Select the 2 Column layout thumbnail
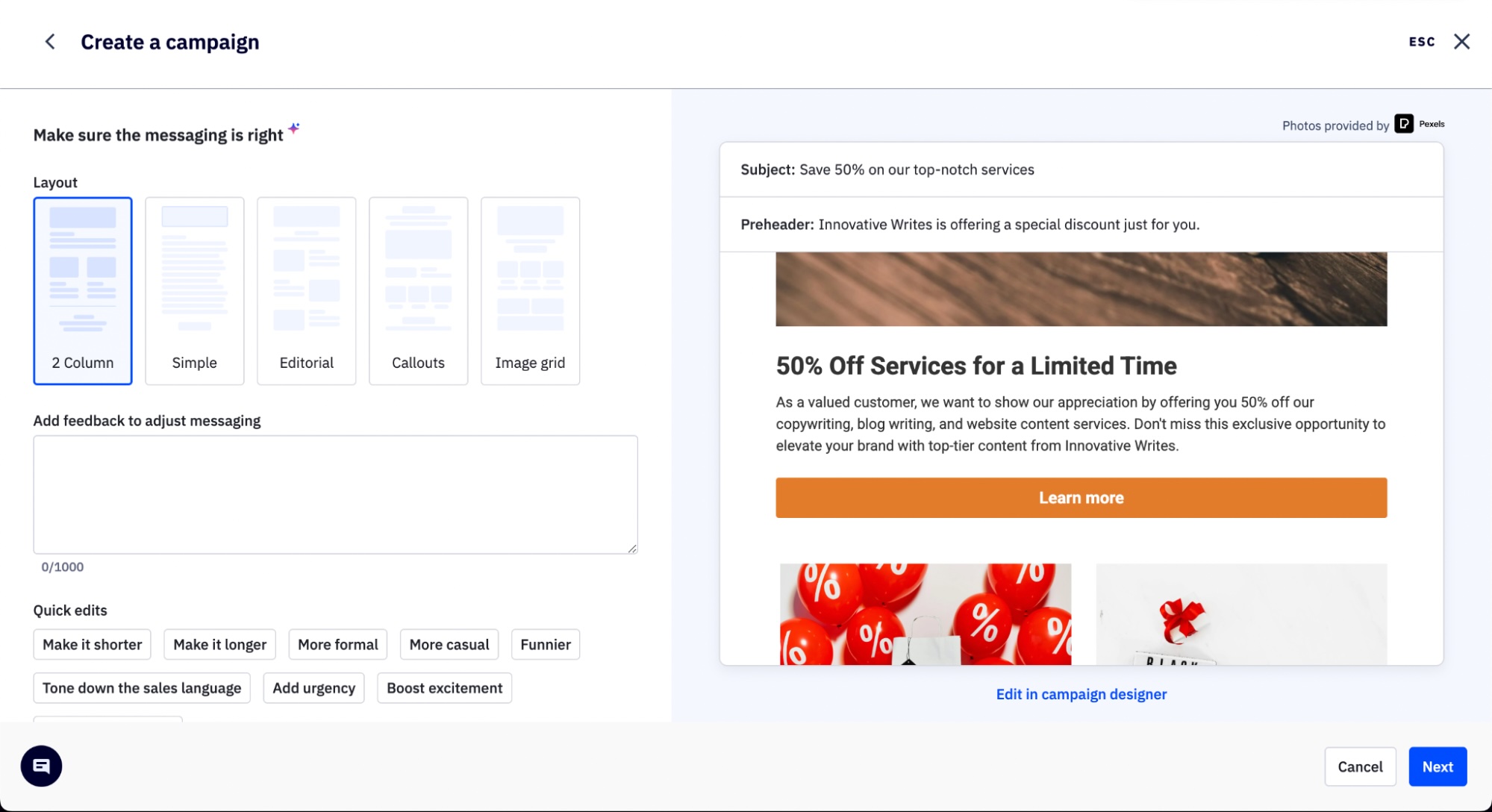 coord(83,290)
